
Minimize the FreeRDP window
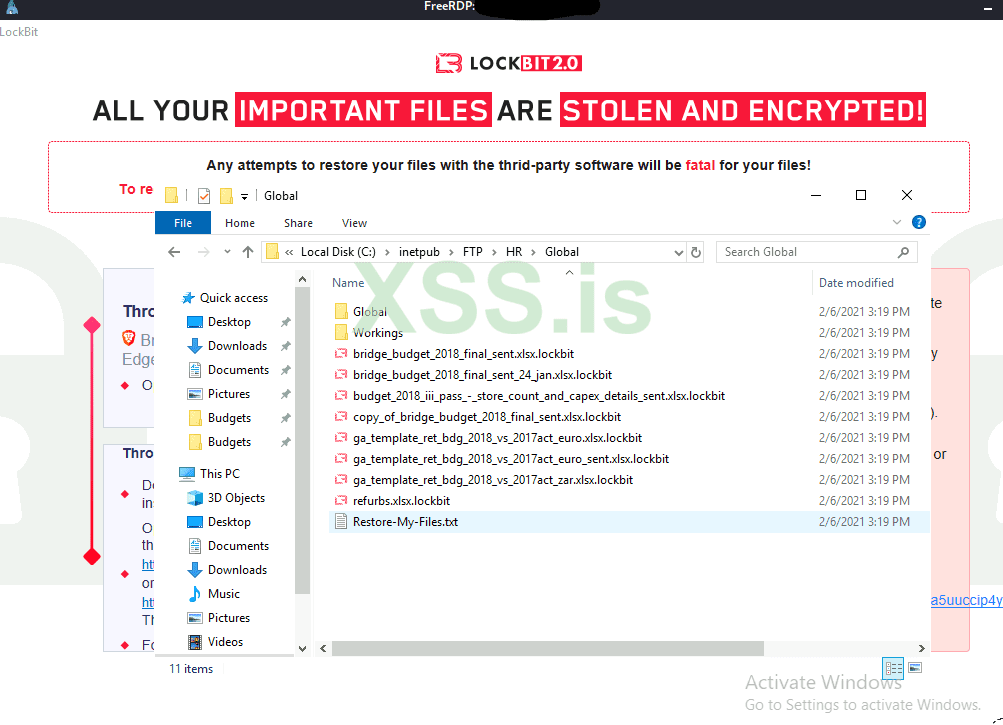[x=987, y=8]
